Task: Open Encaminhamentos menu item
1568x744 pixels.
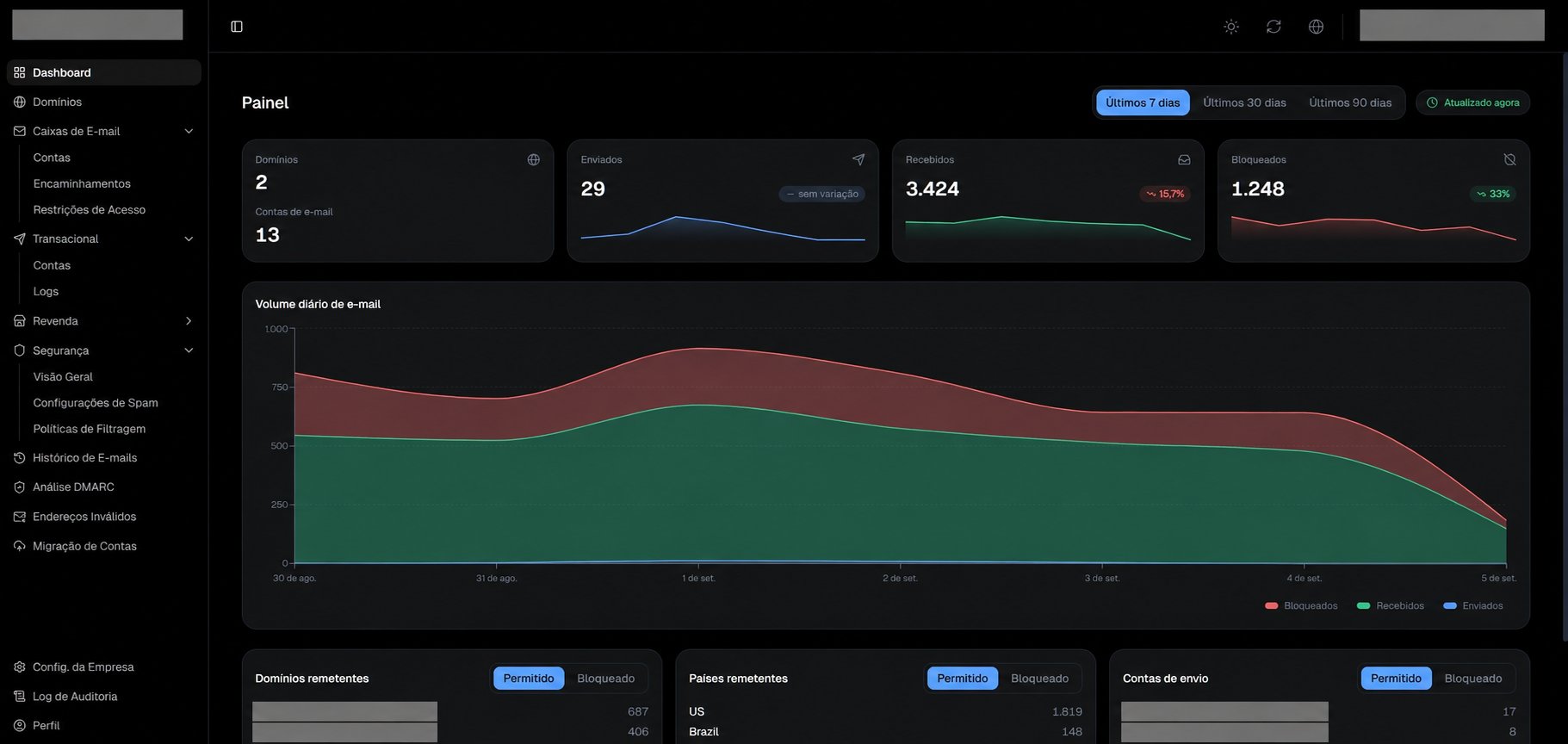Action: (x=82, y=183)
